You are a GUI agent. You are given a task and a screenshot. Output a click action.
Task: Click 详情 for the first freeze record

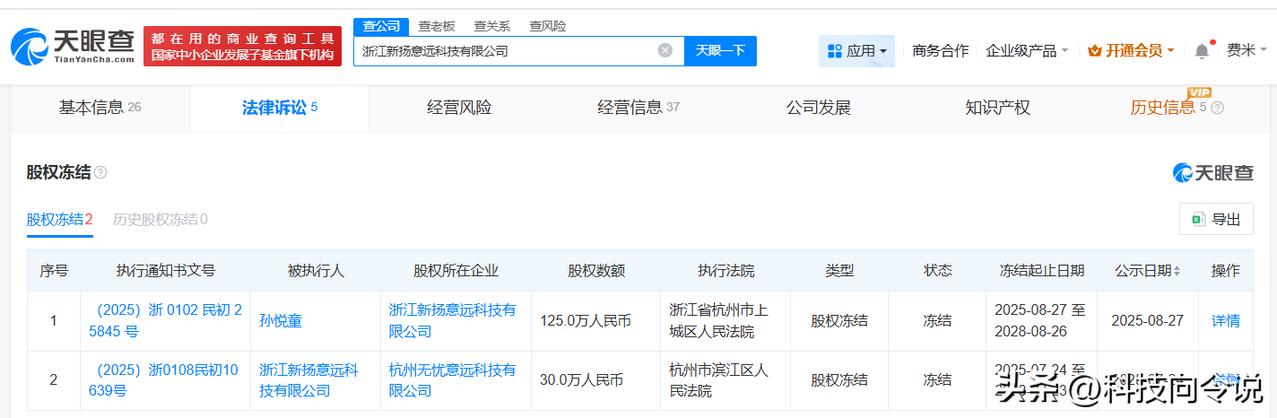coord(1225,321)
